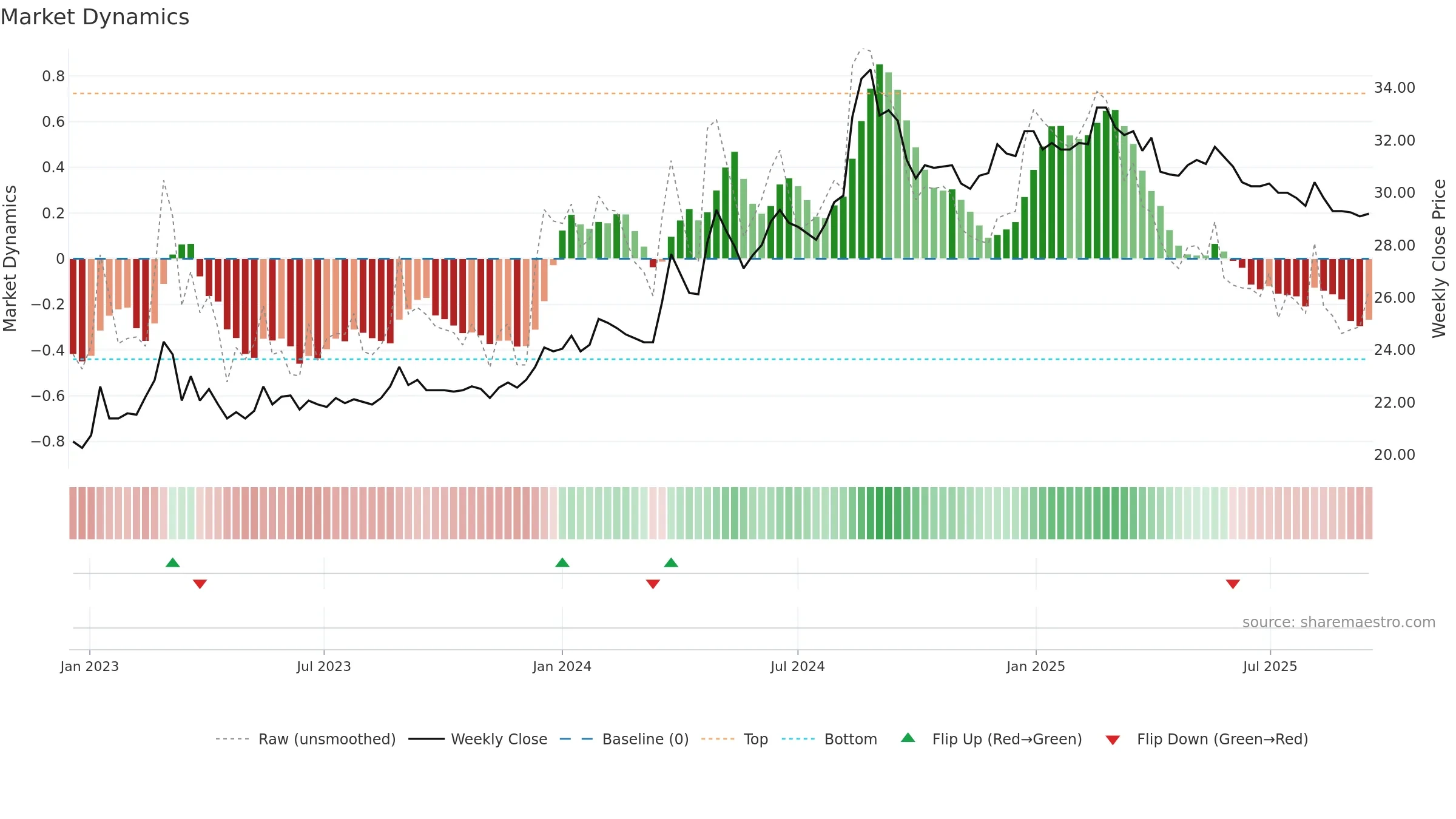
Task: Click the Jul 2025 x-axis label
Action: (x=1270, y=666)
